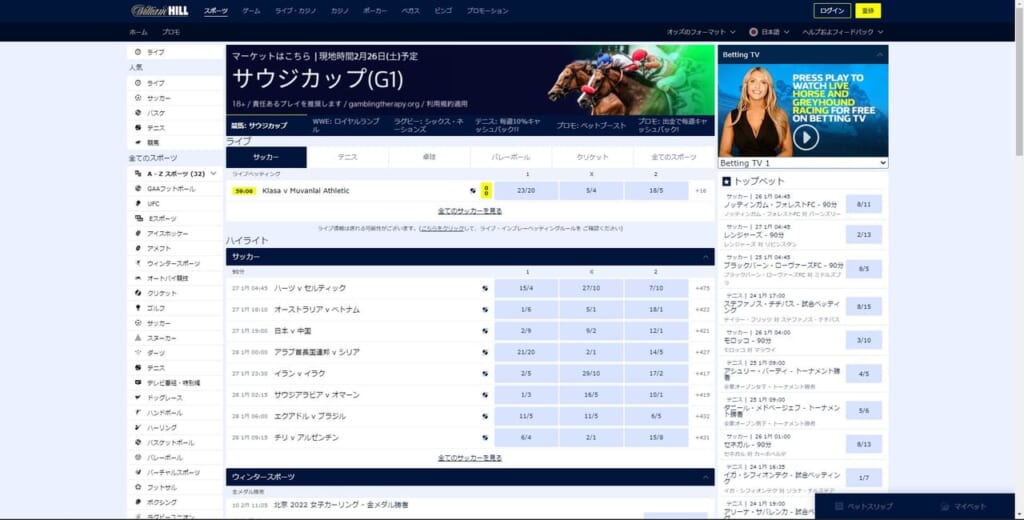Click stats icon for 日本 v 中国
Screen dimensions: 1024x520
click(x=485, y=331)
